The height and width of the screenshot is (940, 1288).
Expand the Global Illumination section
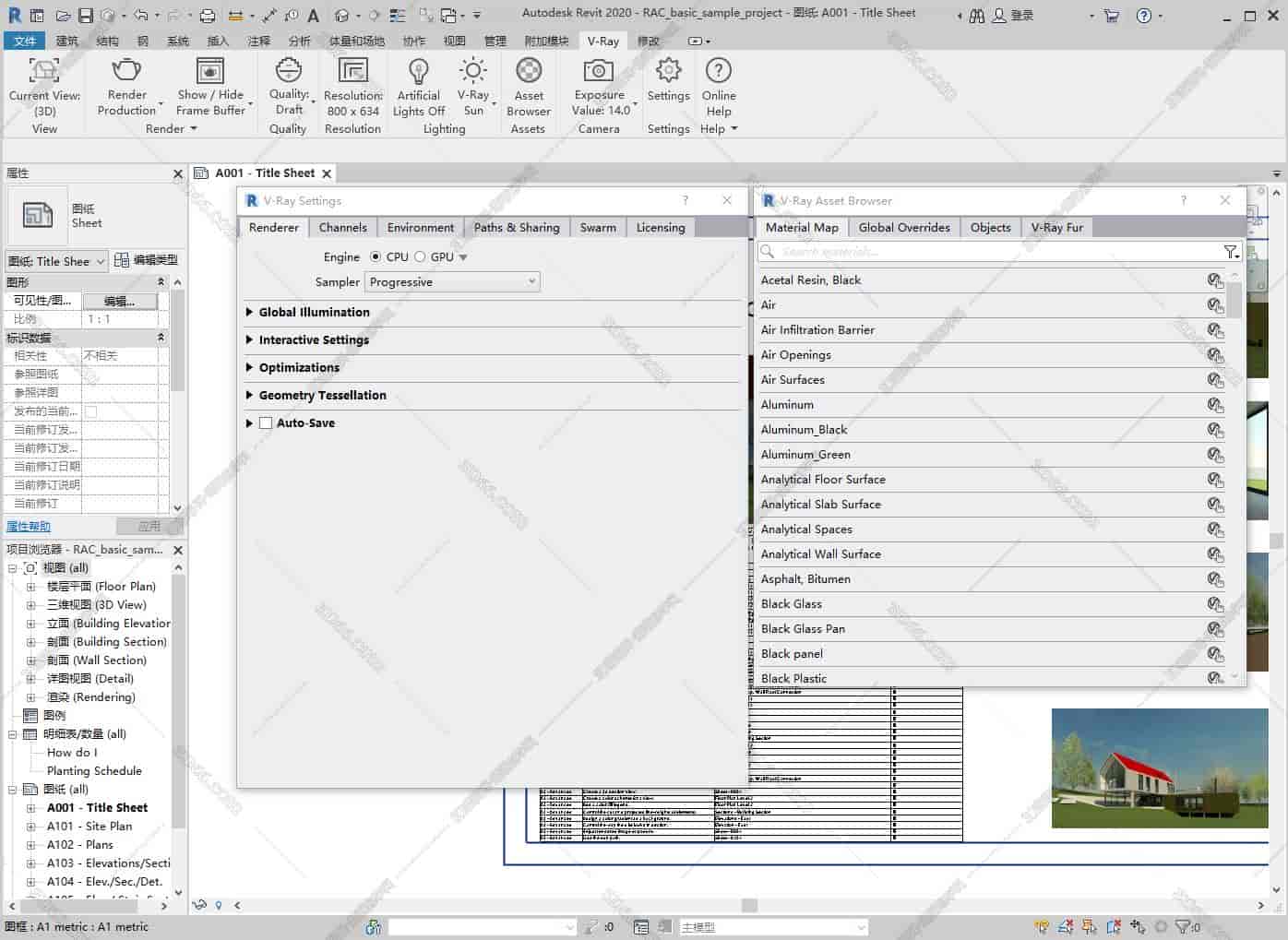(x=314, y=313)
